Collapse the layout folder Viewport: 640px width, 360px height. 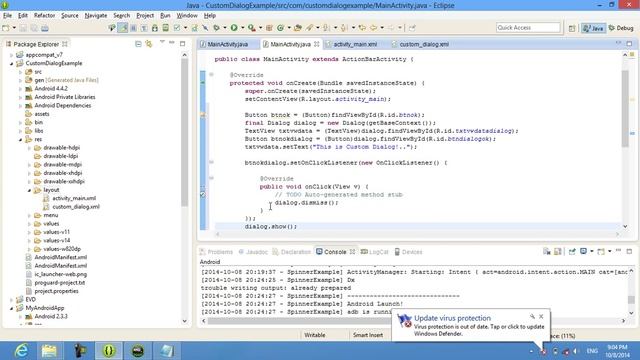point(29,190)
